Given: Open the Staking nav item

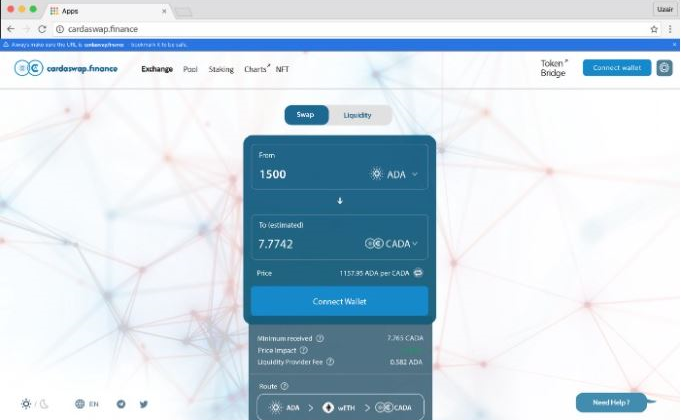Looking at the screenshot, I should [221, 69].
